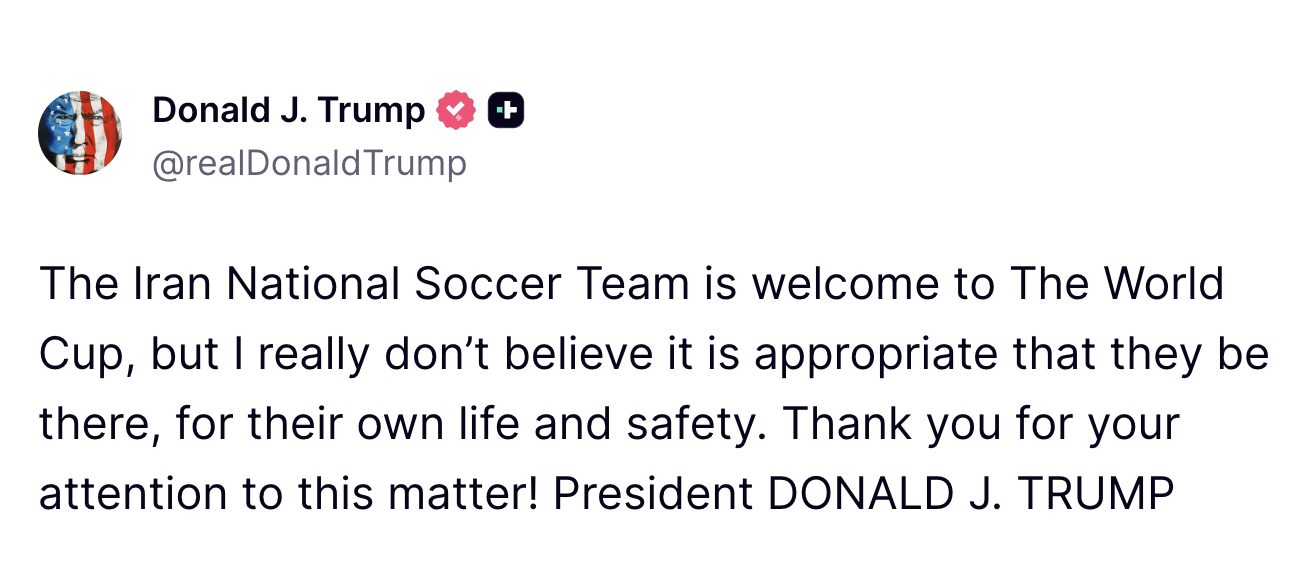Click "attention to this matter!" text

pyautogui.click(x=289, y=494)
